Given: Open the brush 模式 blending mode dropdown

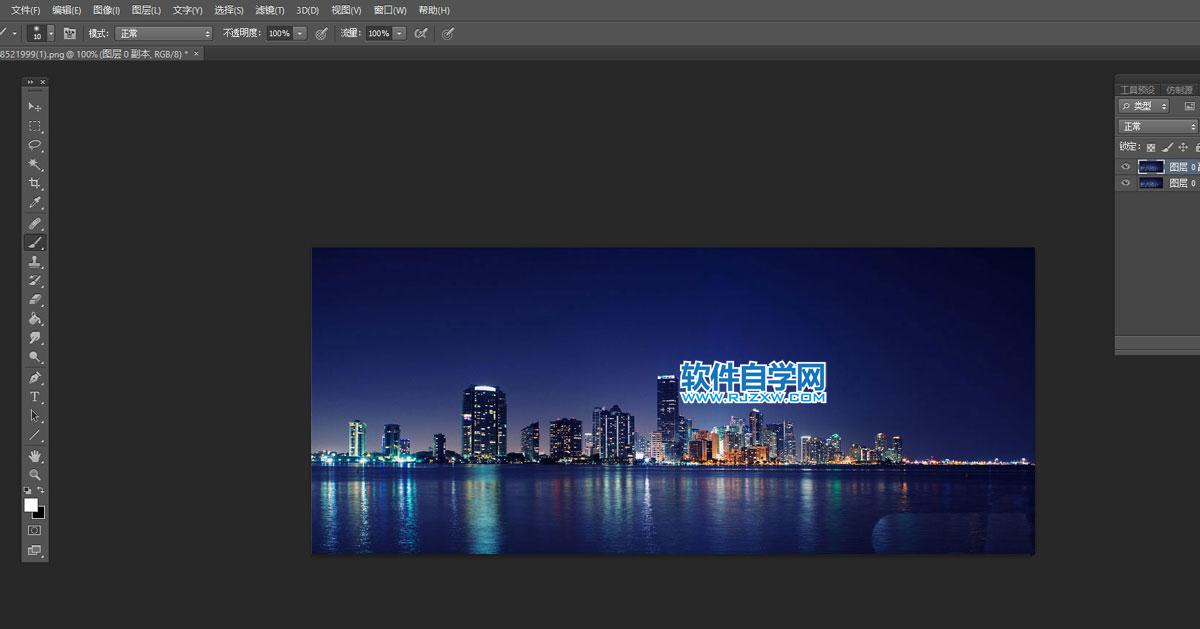Looking at the screenshot, I should coord(164,33).
